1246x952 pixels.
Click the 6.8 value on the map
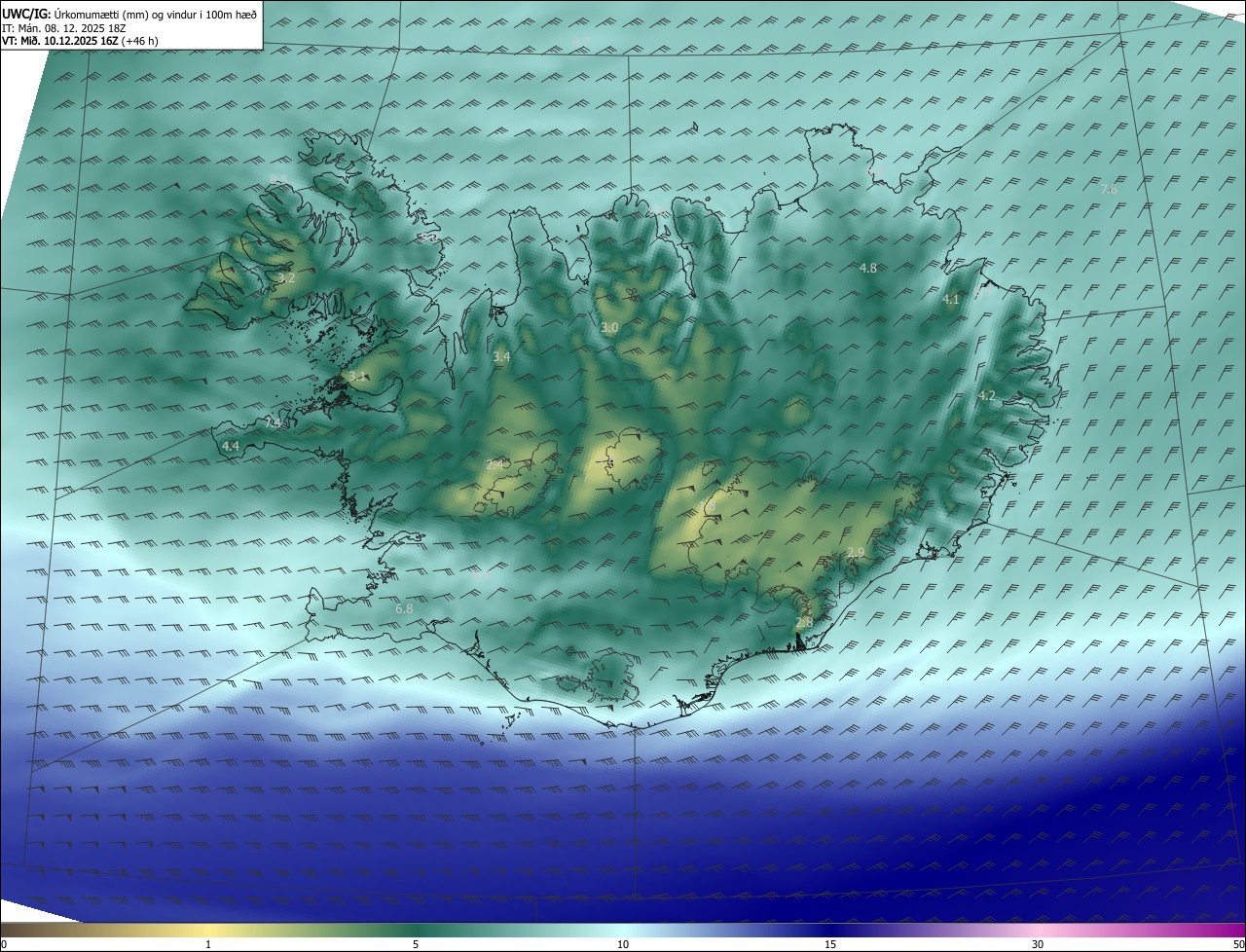[x=404, y=609]
